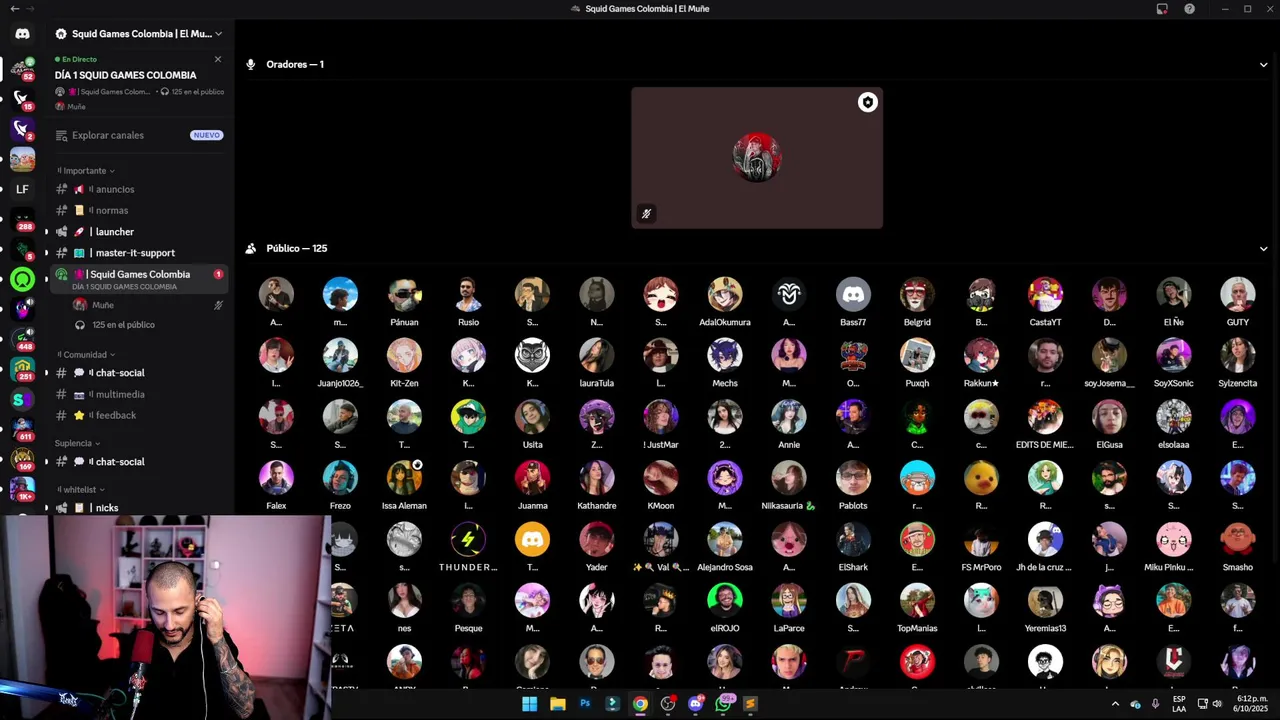Collapse the Importante category

[x=85, y=171]
